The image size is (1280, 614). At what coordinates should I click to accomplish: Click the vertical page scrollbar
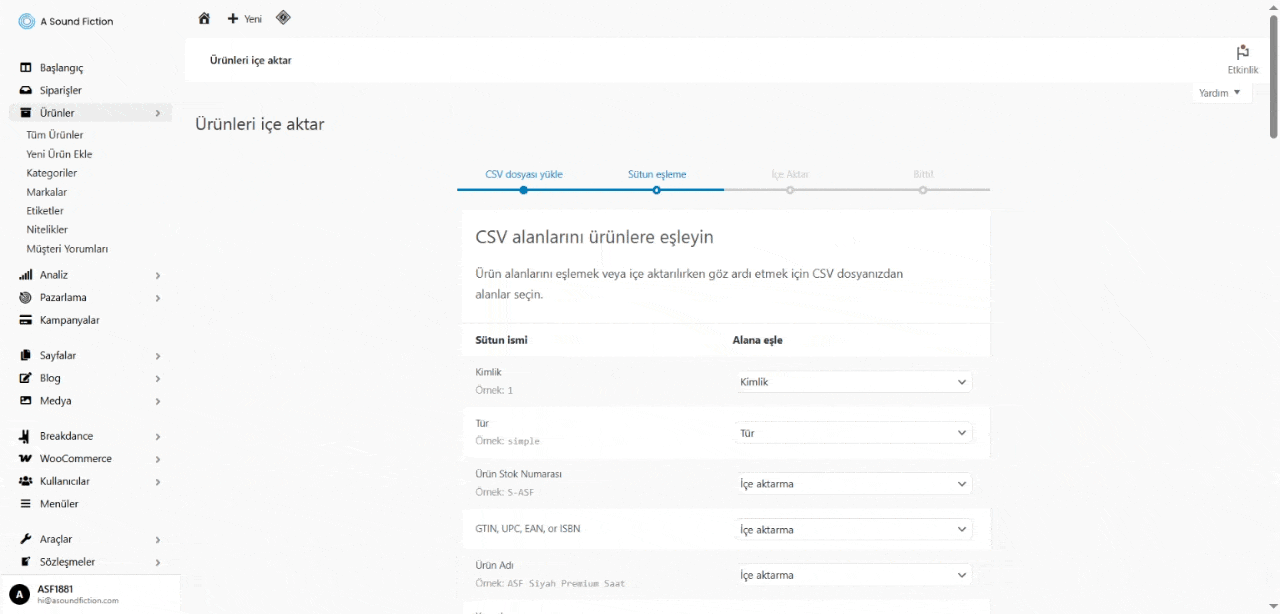click(1273, 80)
